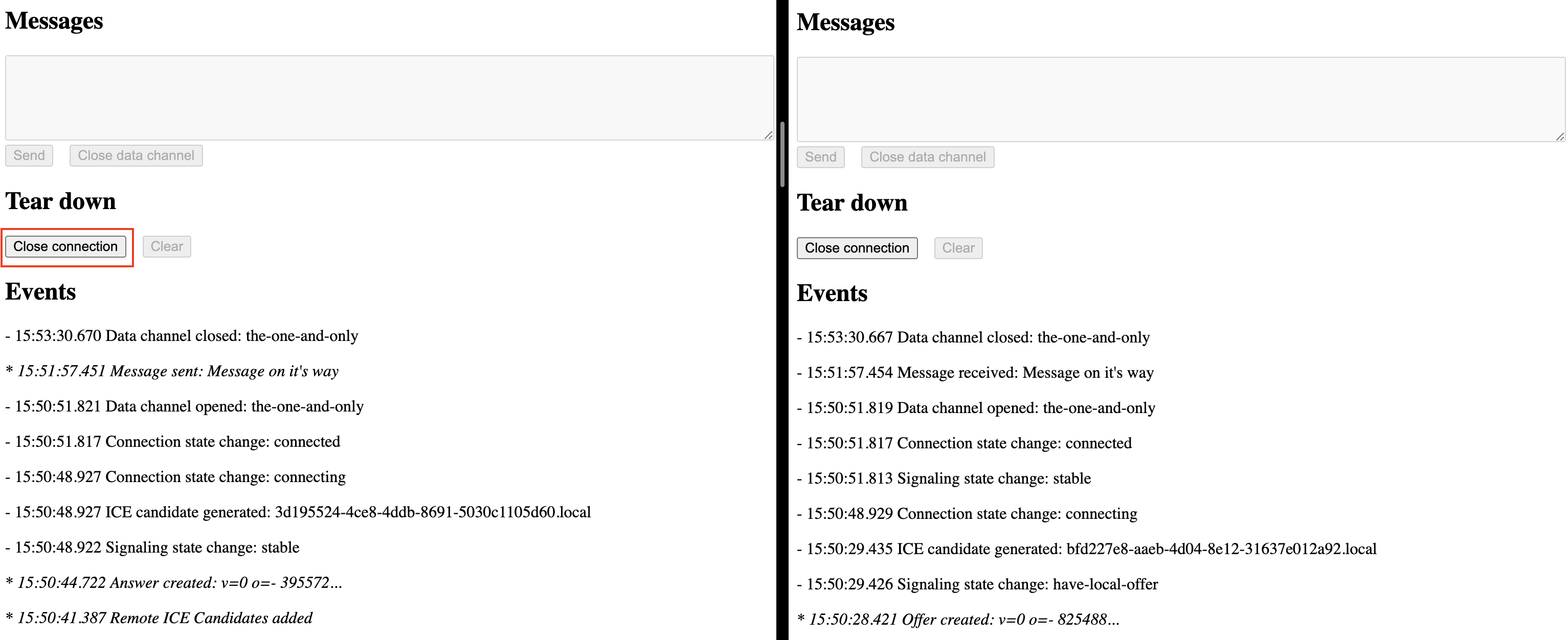Click Close connection on right panel
Screen dimensions: 1568x640
857,246
